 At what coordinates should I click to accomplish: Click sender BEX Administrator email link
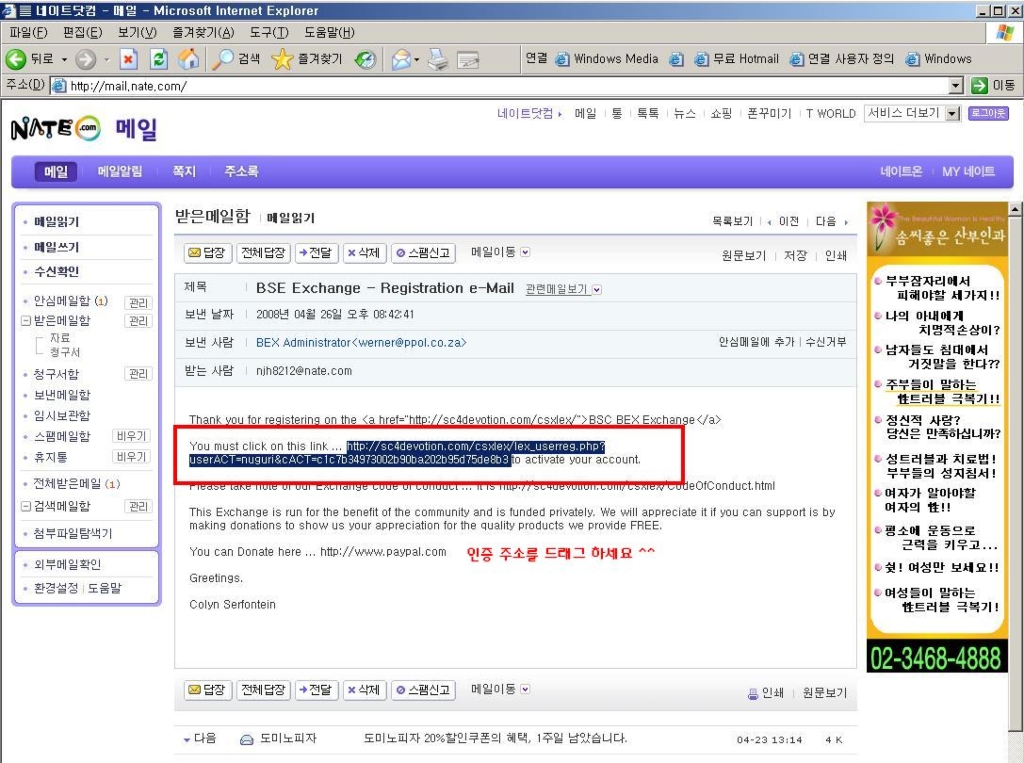361,342
